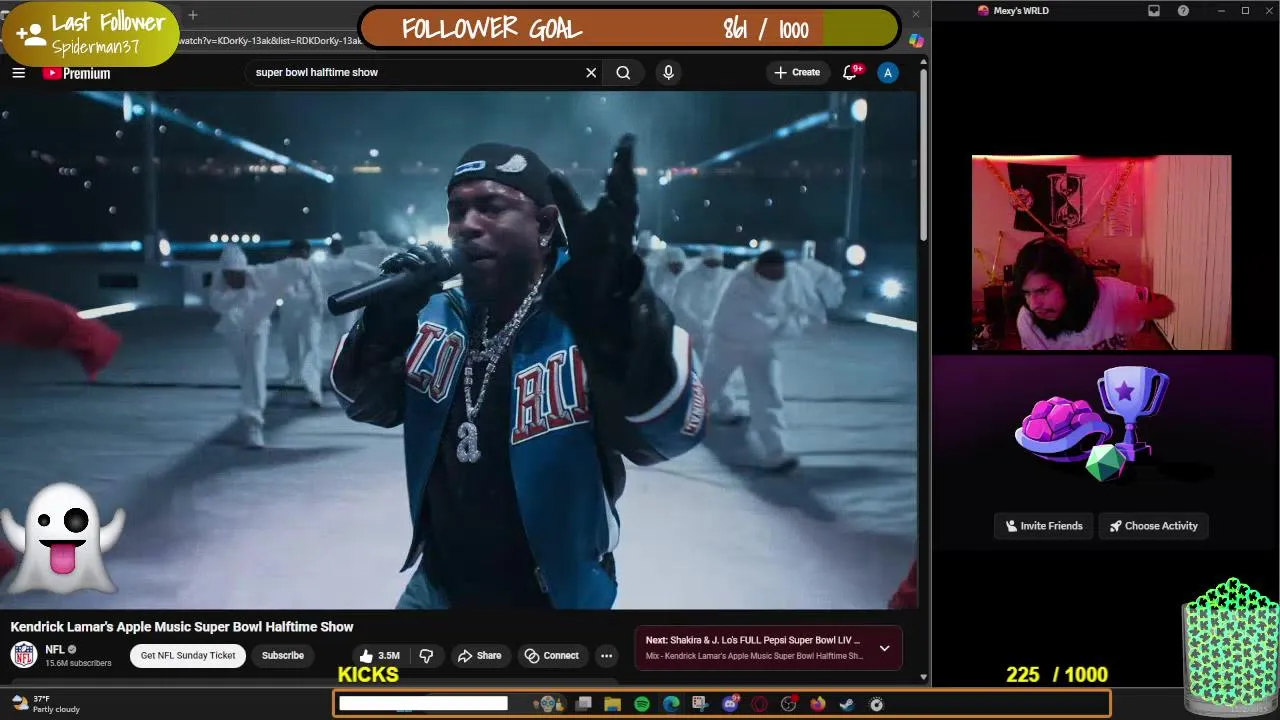Image resolution: width=1280 pixels, height=720 pixels.
Task: Open the NFL channel avatar
Action: [x=24, y=655]
